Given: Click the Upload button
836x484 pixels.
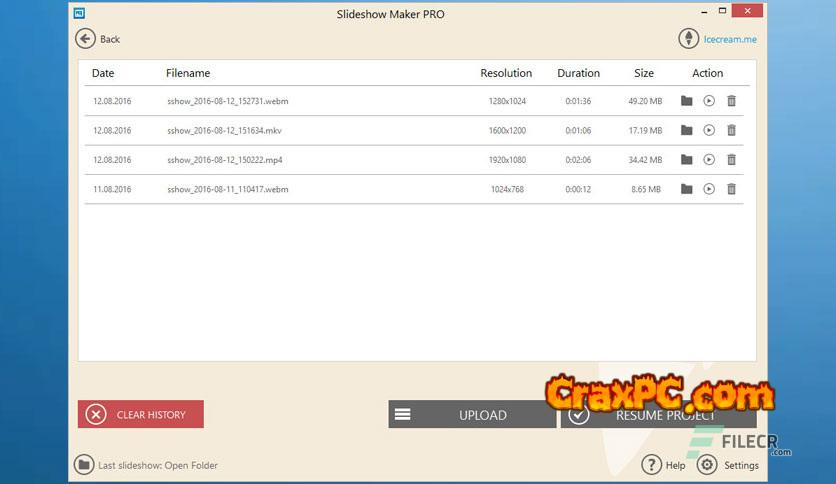Looking at the screenshot, I should [472, 414].
